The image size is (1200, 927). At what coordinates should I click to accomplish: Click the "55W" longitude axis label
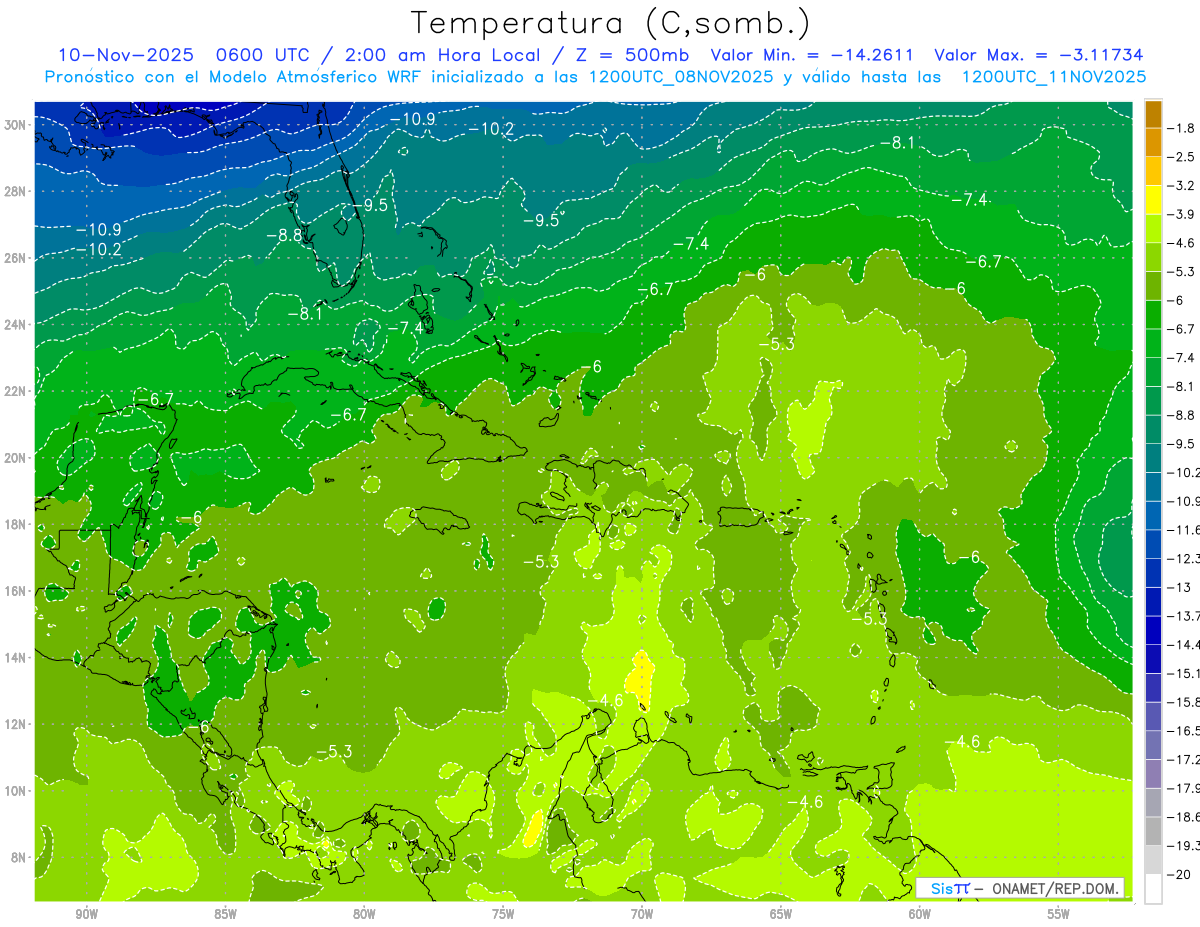pos(1059,914)
